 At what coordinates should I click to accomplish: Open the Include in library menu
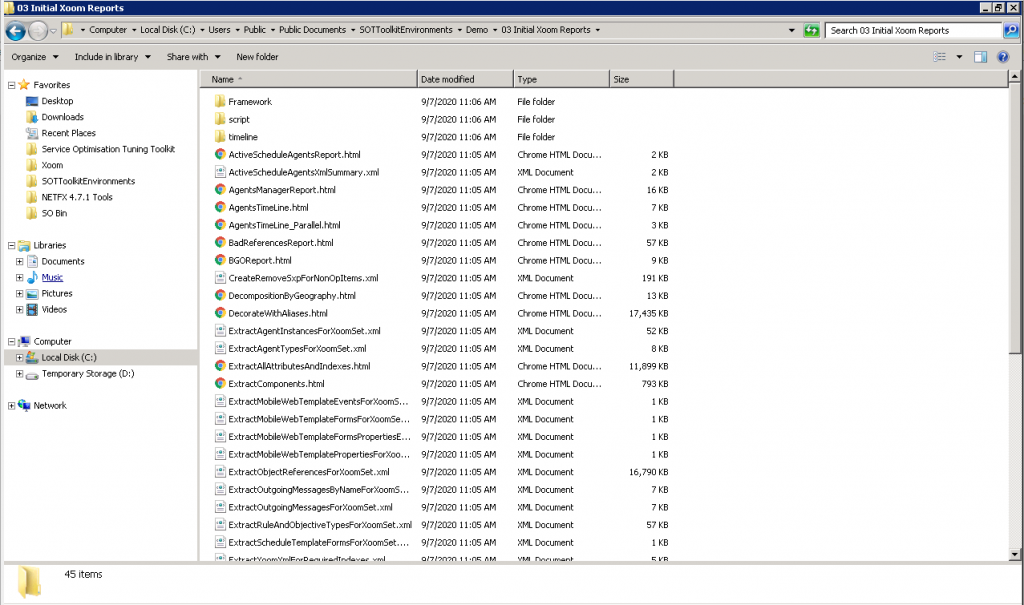point(112,57)
